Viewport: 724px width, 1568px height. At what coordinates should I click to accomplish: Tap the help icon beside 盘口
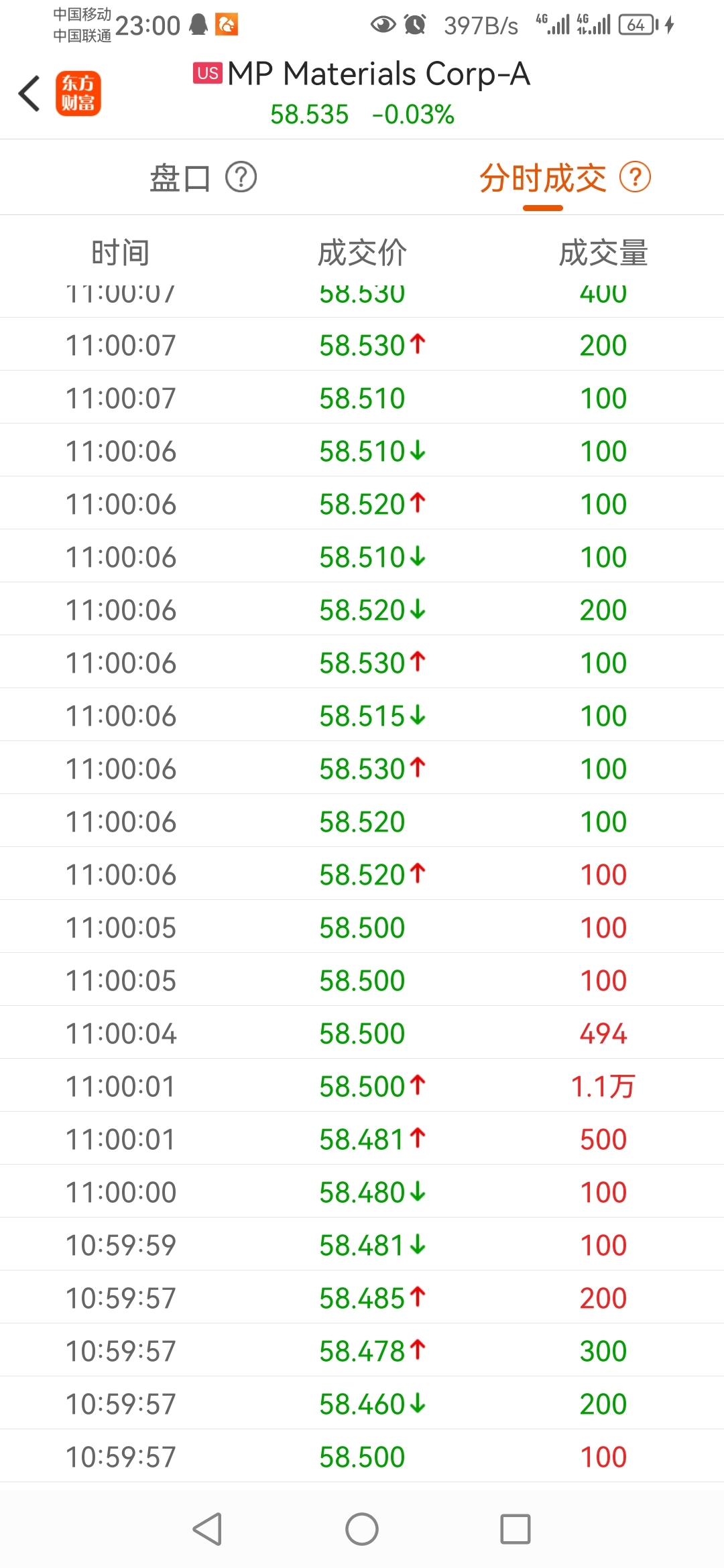coord(241,178)
